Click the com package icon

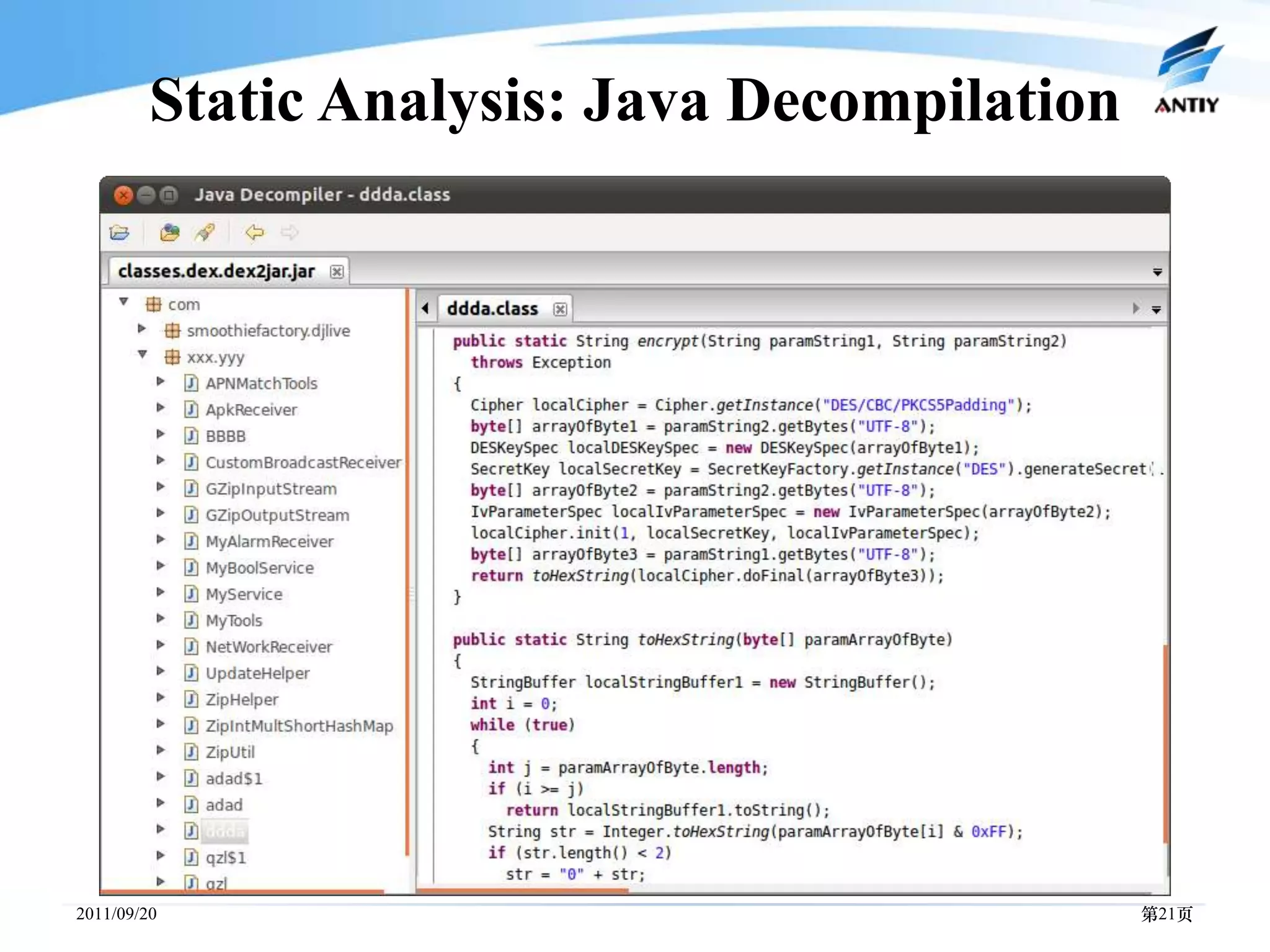pyautogui.click(x=153, y=304)
